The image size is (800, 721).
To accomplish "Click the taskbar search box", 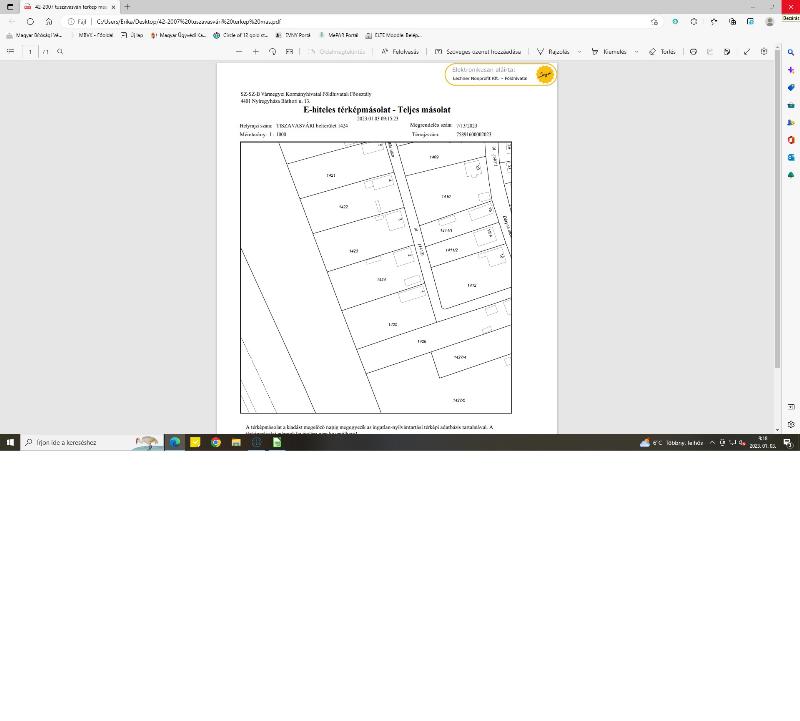I will [92, 442].
